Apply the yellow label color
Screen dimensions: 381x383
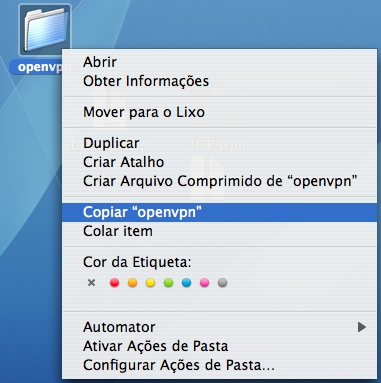[x=150, y=283]
